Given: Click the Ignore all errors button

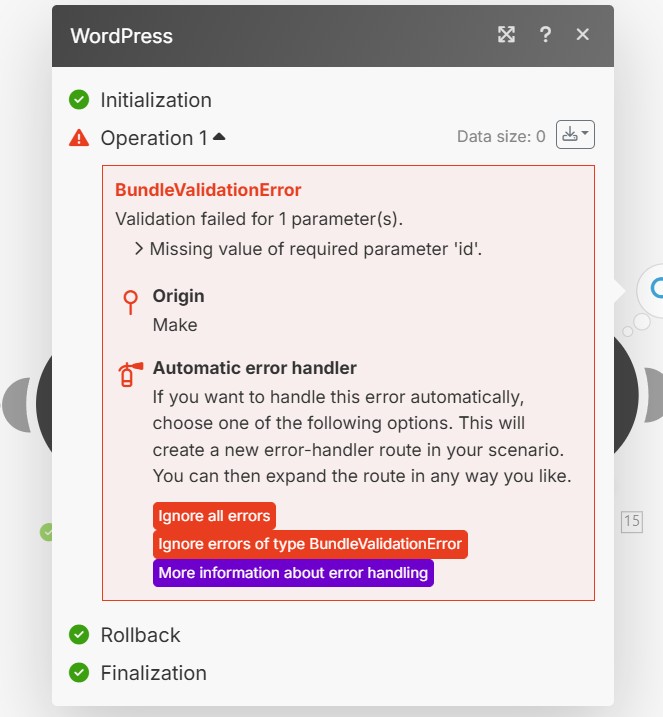Looking at the screenshot, I should pyautogui.click(x=214, y=516).
